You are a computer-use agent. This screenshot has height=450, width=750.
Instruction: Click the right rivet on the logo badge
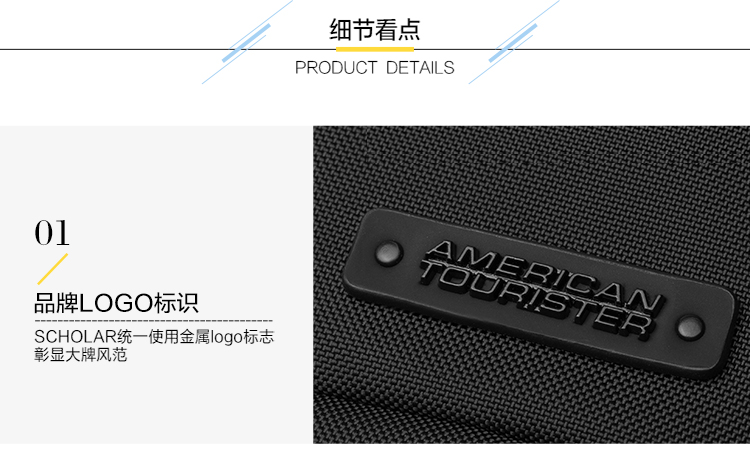(690, 327)
